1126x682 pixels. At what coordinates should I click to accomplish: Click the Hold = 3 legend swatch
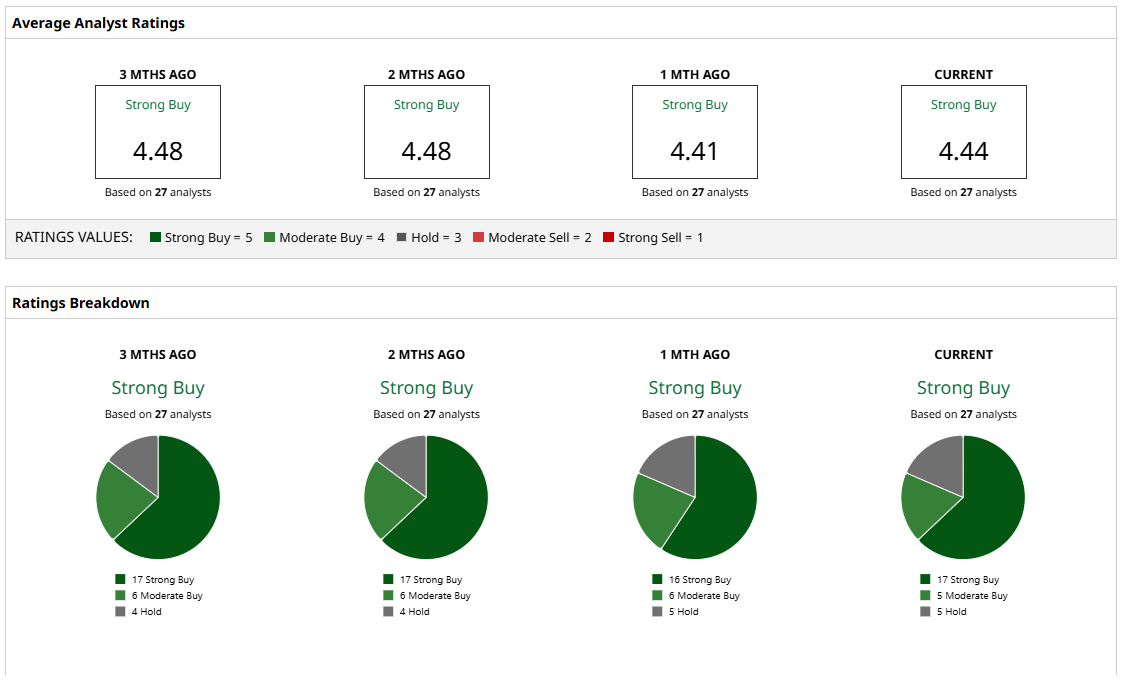tap(401, 238)
